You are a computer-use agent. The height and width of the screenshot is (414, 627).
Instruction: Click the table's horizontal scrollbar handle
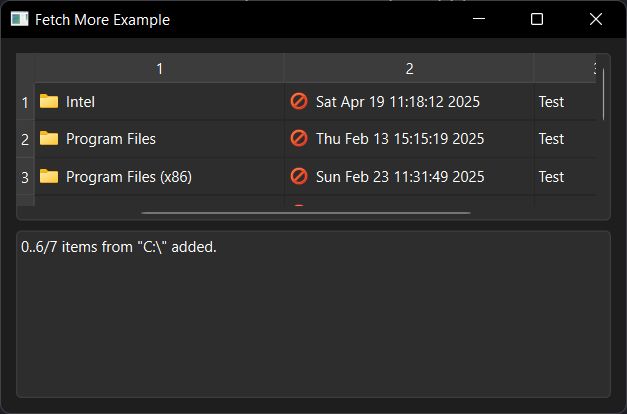(x=306, y=213)
